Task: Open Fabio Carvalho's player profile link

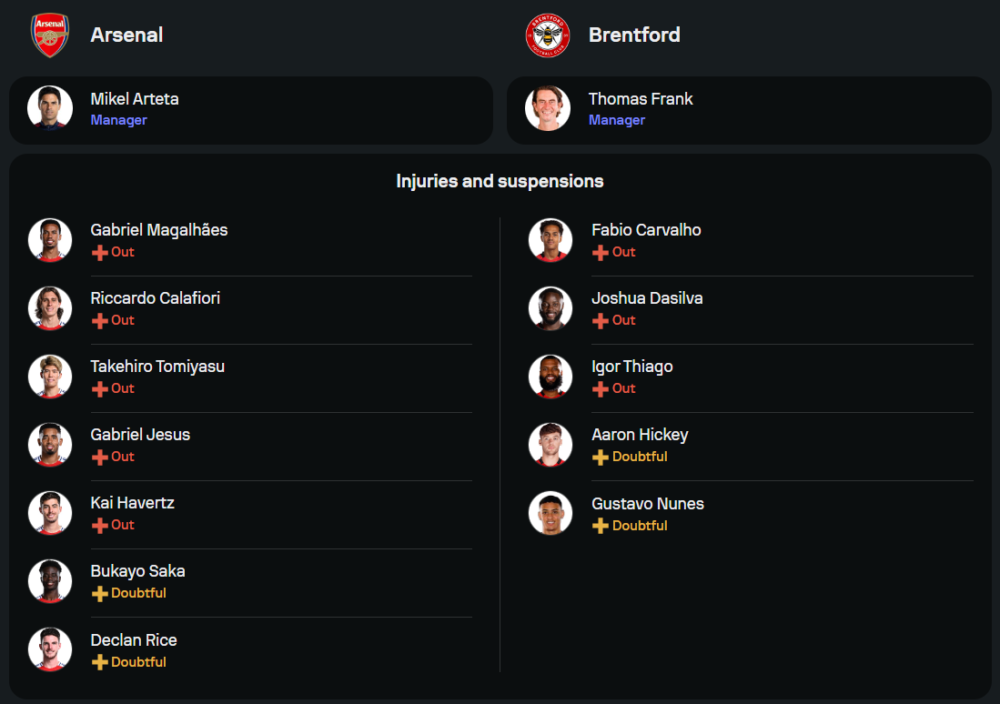Action: click(646, 230)
